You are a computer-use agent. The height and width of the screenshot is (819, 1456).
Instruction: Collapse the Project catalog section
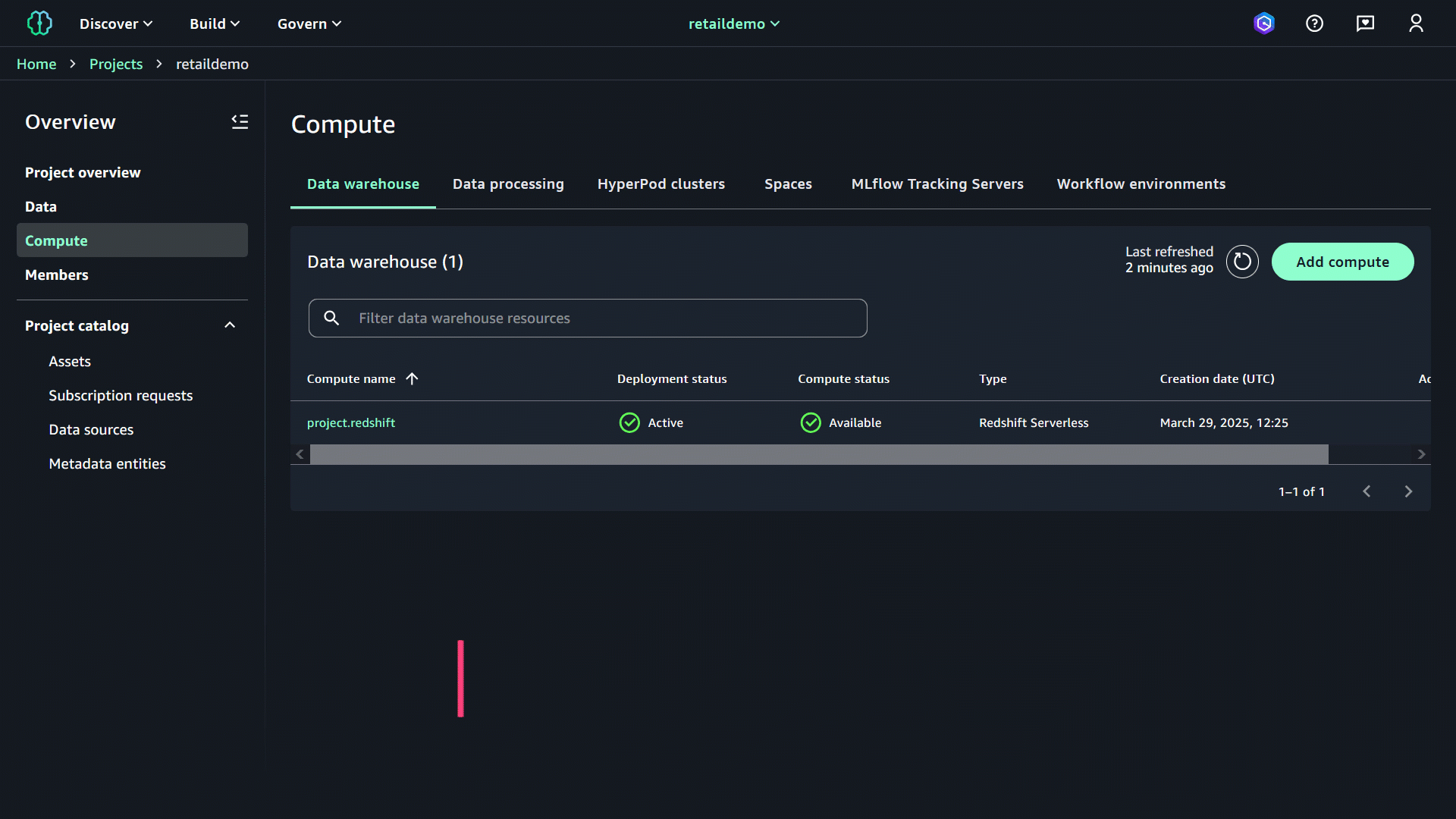click(230, 325)
